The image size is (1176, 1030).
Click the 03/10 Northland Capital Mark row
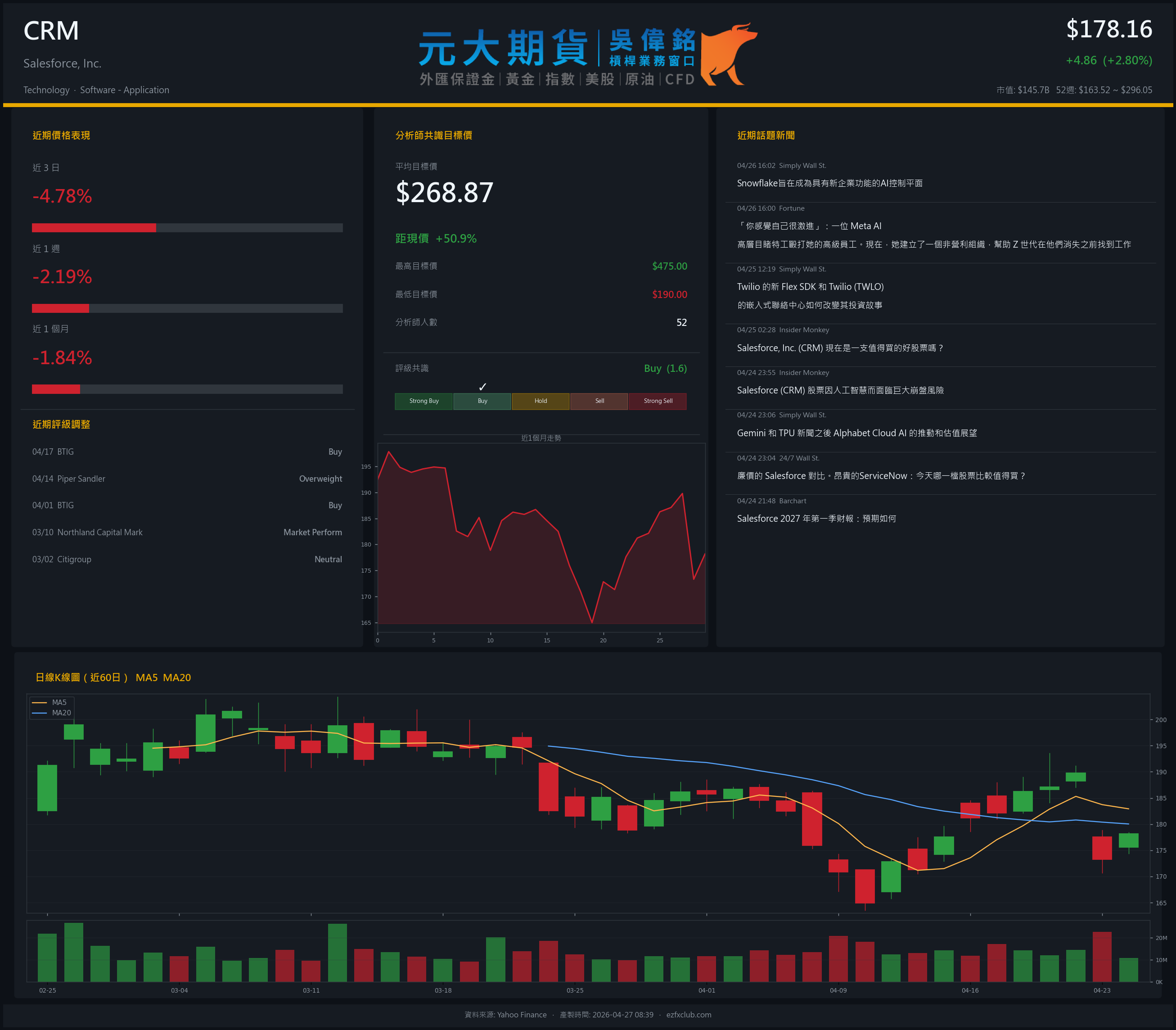(187, 532)
